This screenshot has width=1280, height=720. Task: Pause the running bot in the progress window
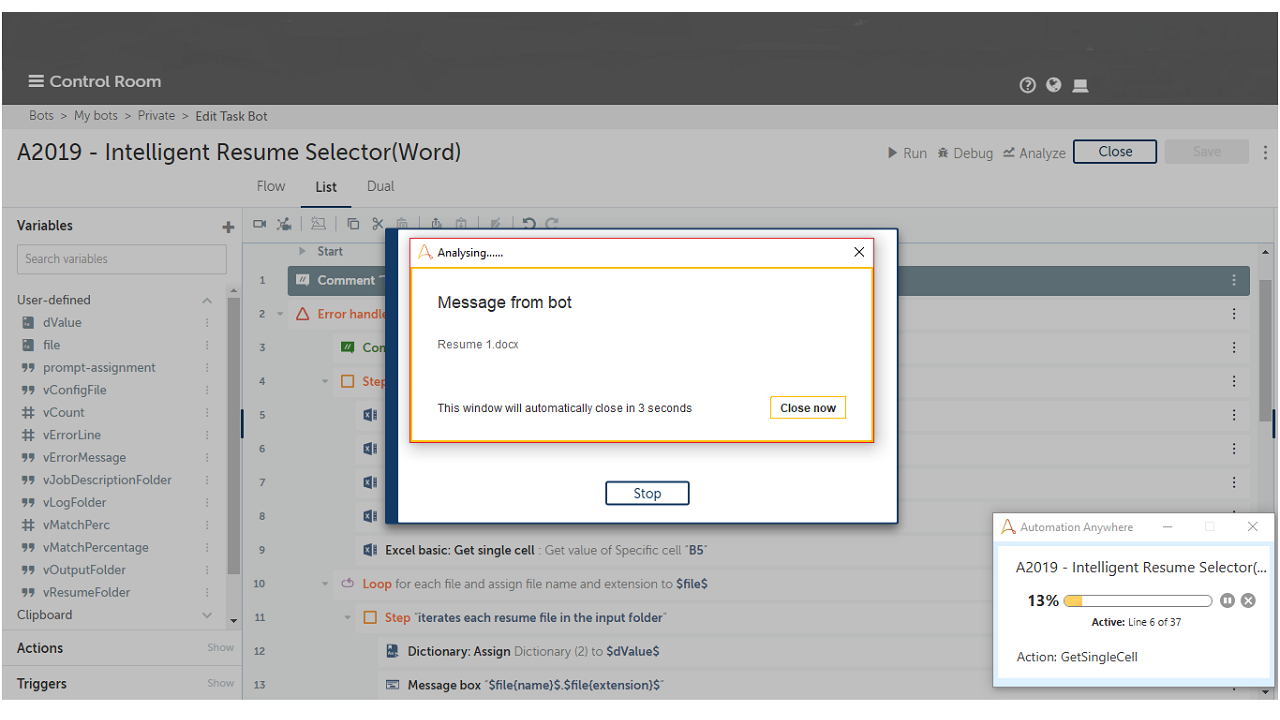tap(1227, 600)
